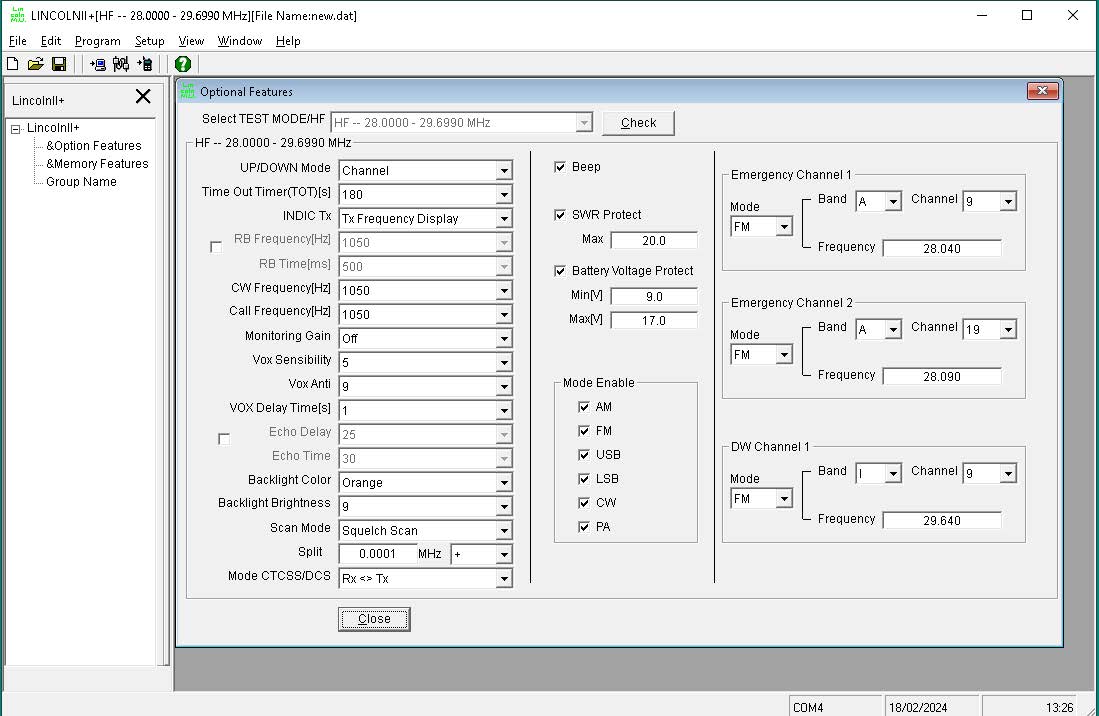This screenshot has height=716, width=1099.
Task: Uncheck USB mode enable
Action: [584, 455]
